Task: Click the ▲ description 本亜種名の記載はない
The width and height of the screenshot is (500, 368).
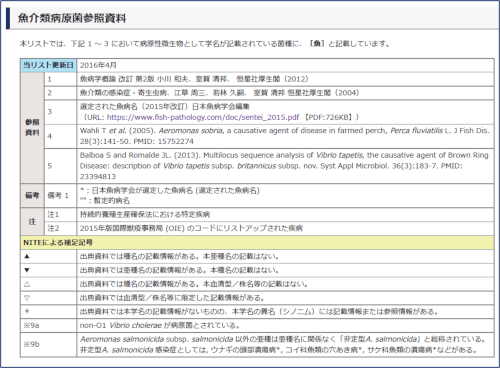Action: pyautogui.click(x=241, y=256)
